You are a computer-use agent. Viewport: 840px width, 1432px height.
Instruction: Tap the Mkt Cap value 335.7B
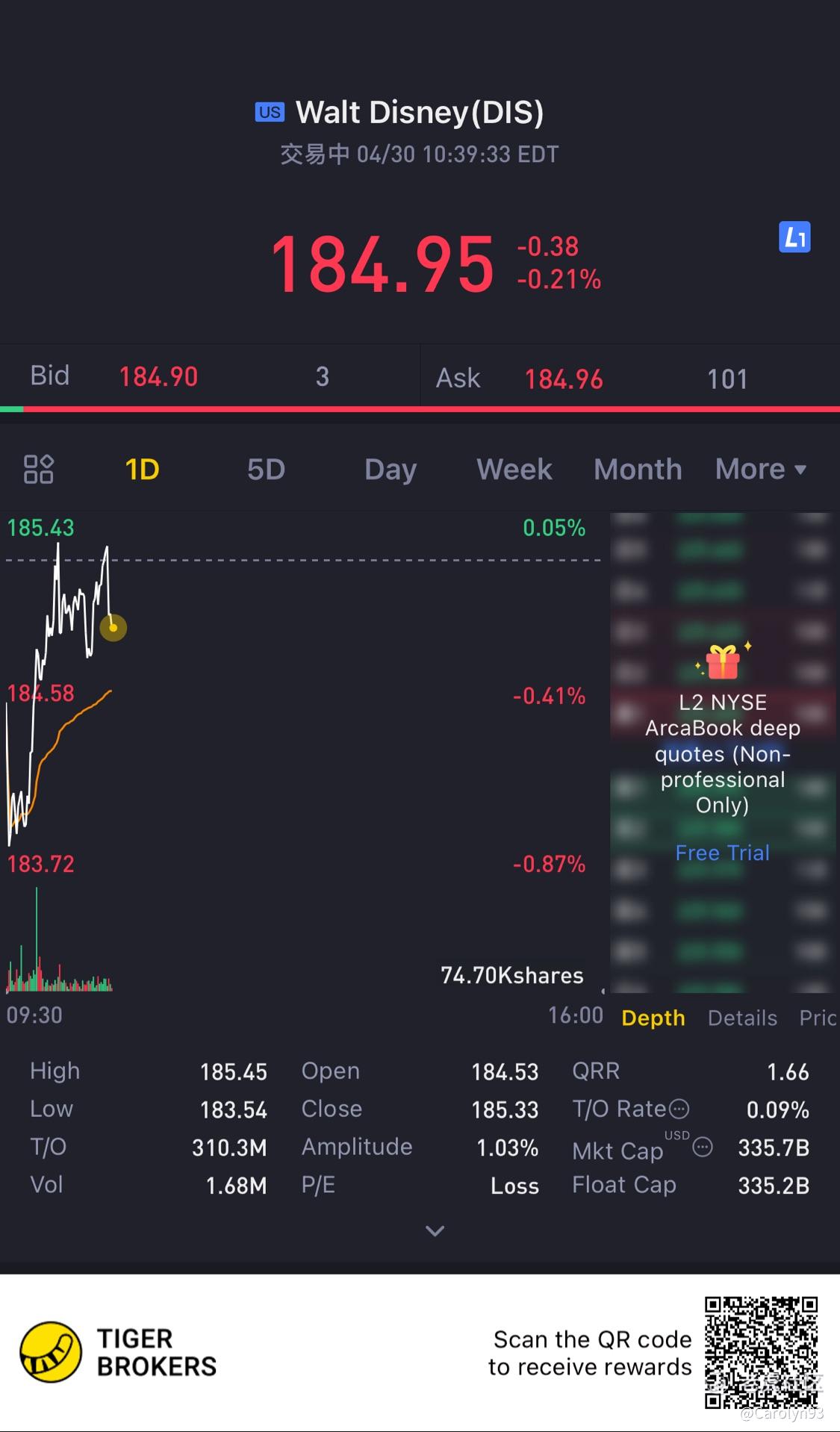tap(774, 1148)
